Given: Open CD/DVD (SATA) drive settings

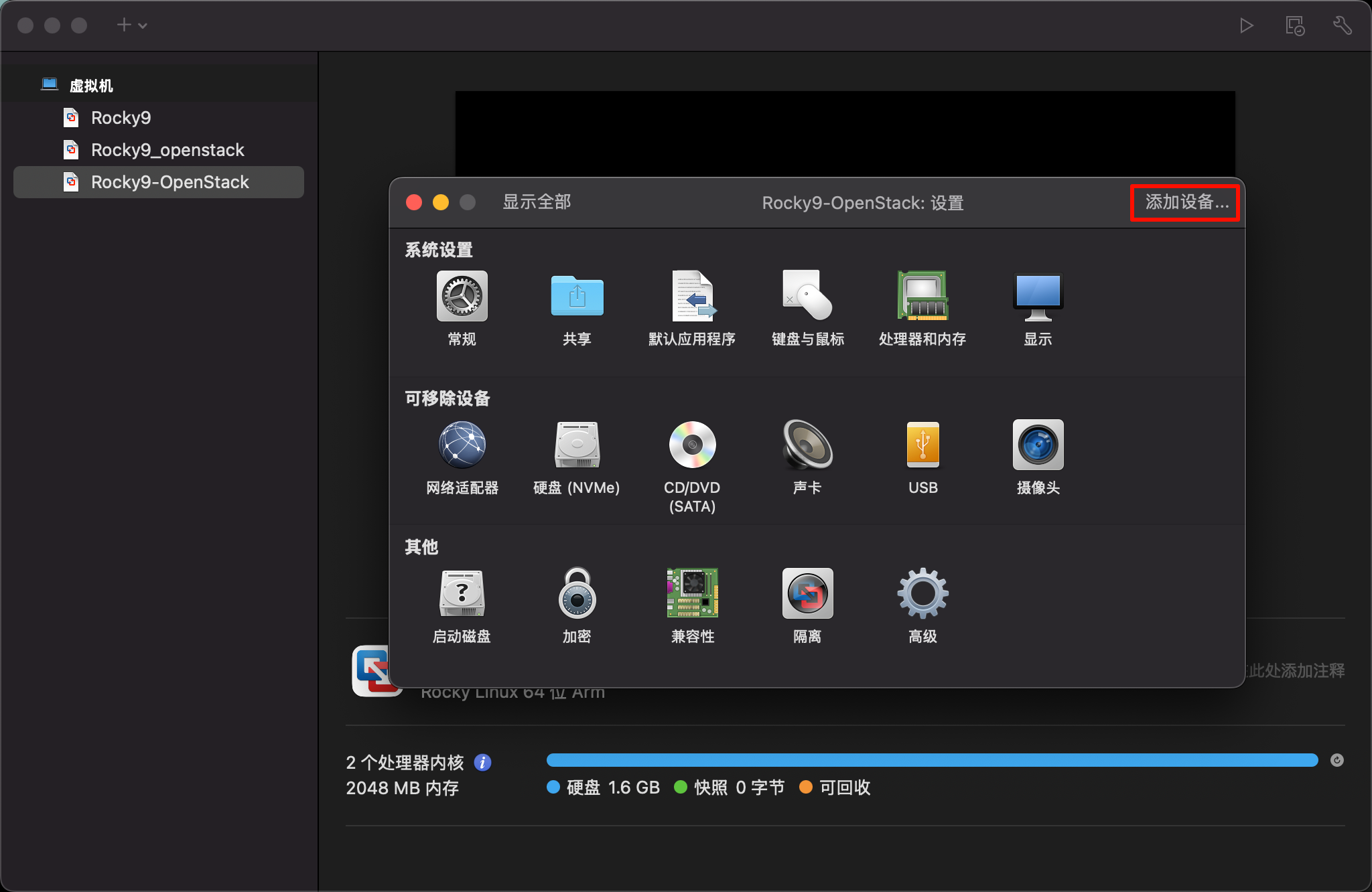Looking at the screenshot, I should pos(692,445).
